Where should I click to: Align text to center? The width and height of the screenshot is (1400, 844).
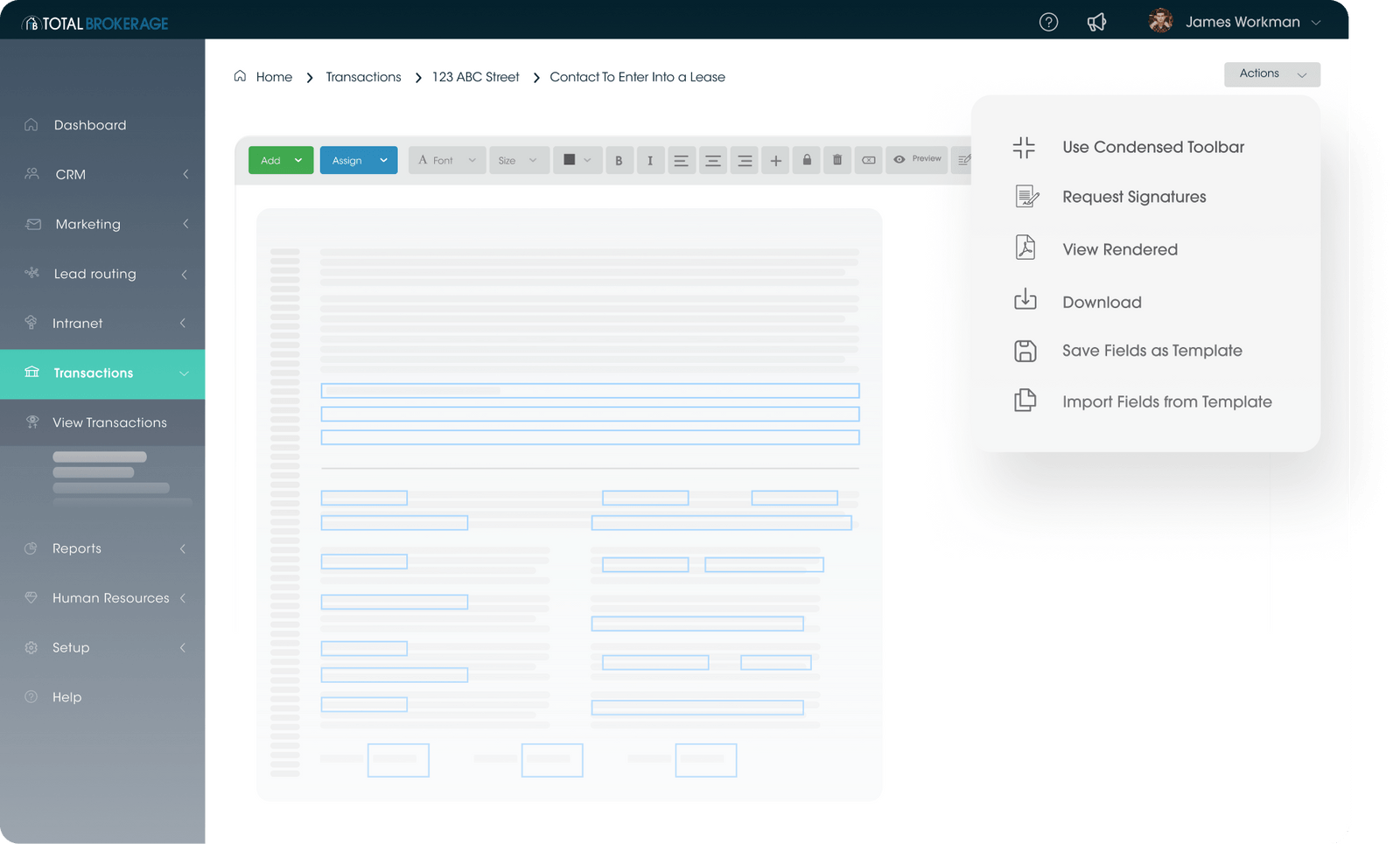[712, 160]
